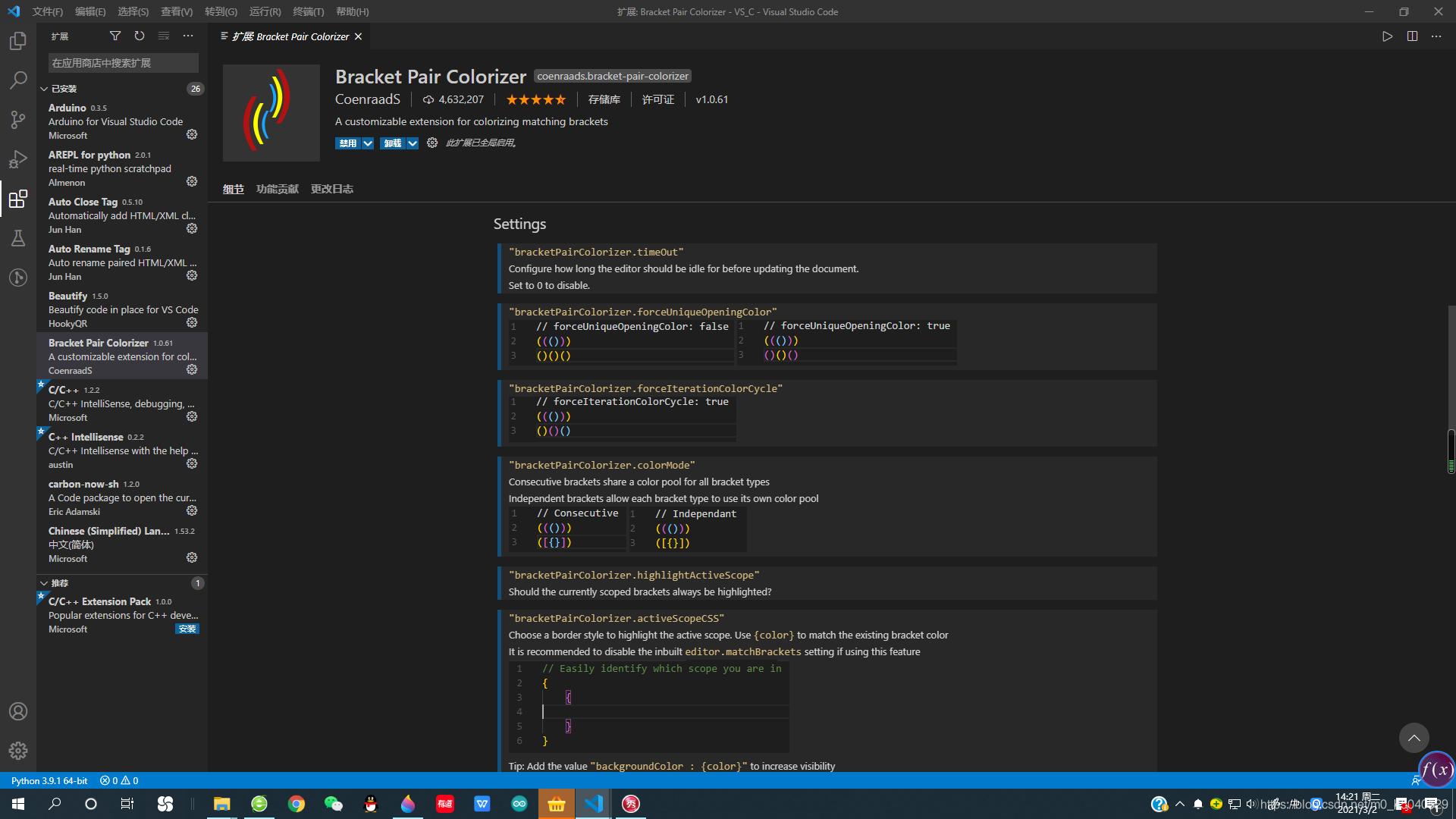Expand the disable button dropdown arrow
1456x819 pixels.
[368, 143]
